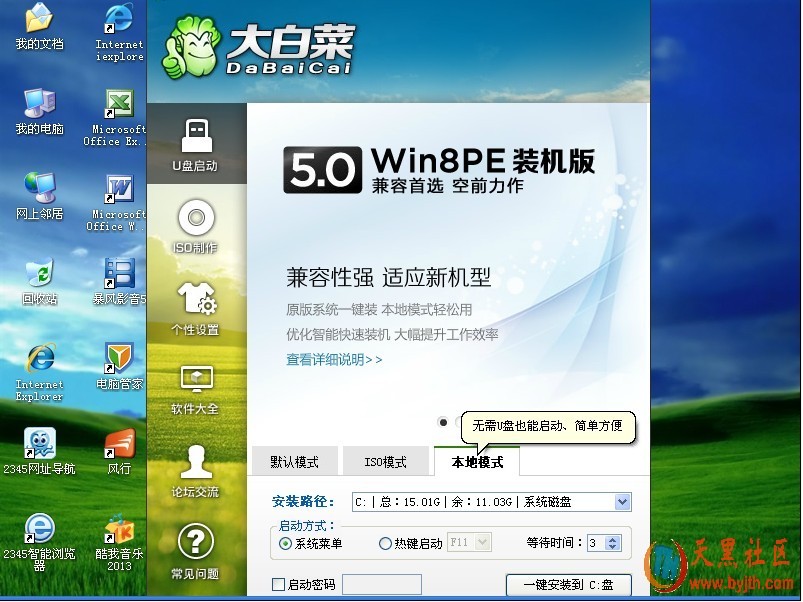Image resolution: width=803 pixels, height=602 pixels.
Task: Select 系统菜单 boot method radio button
Action: [x=286, y=544]
